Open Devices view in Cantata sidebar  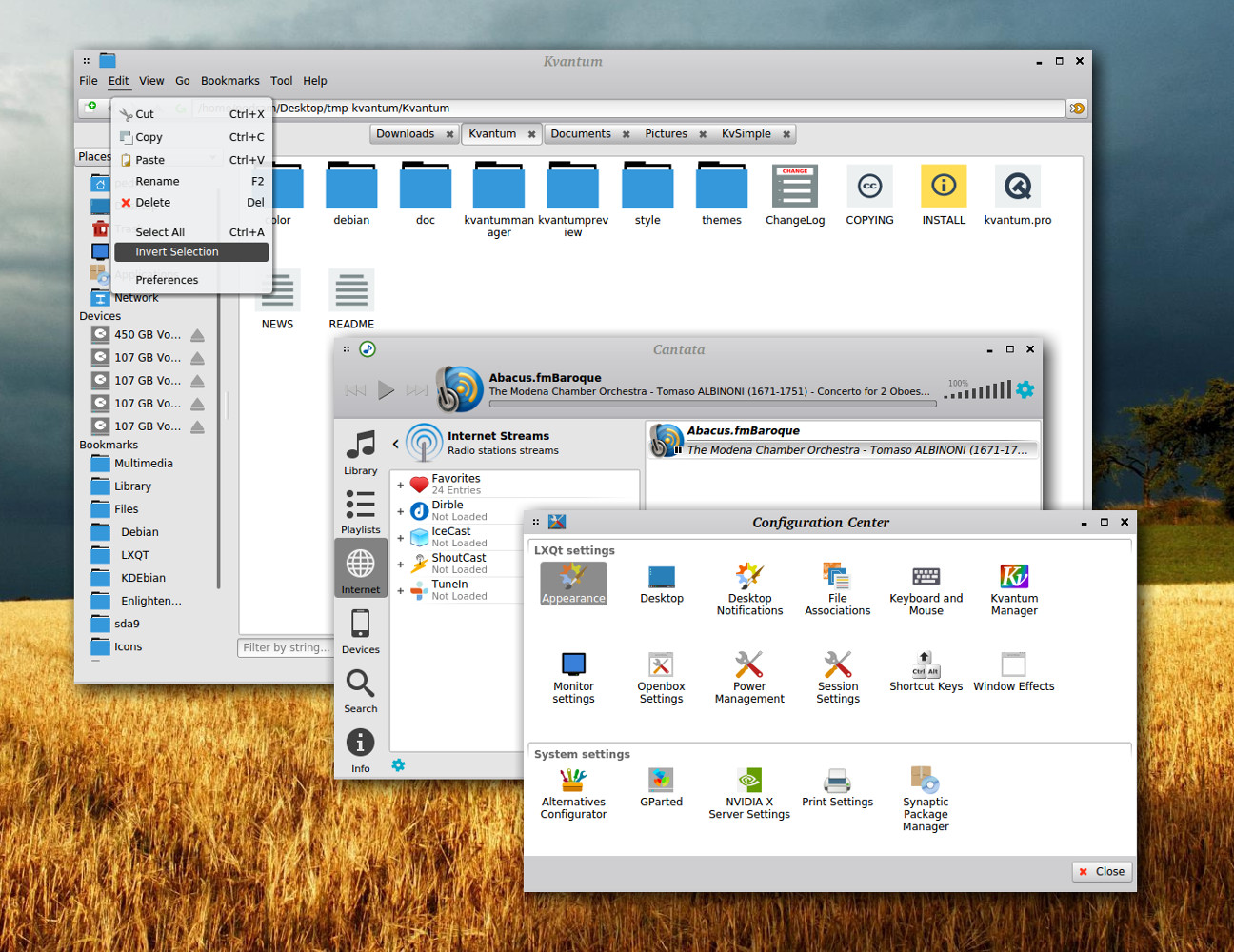(360, 630)
